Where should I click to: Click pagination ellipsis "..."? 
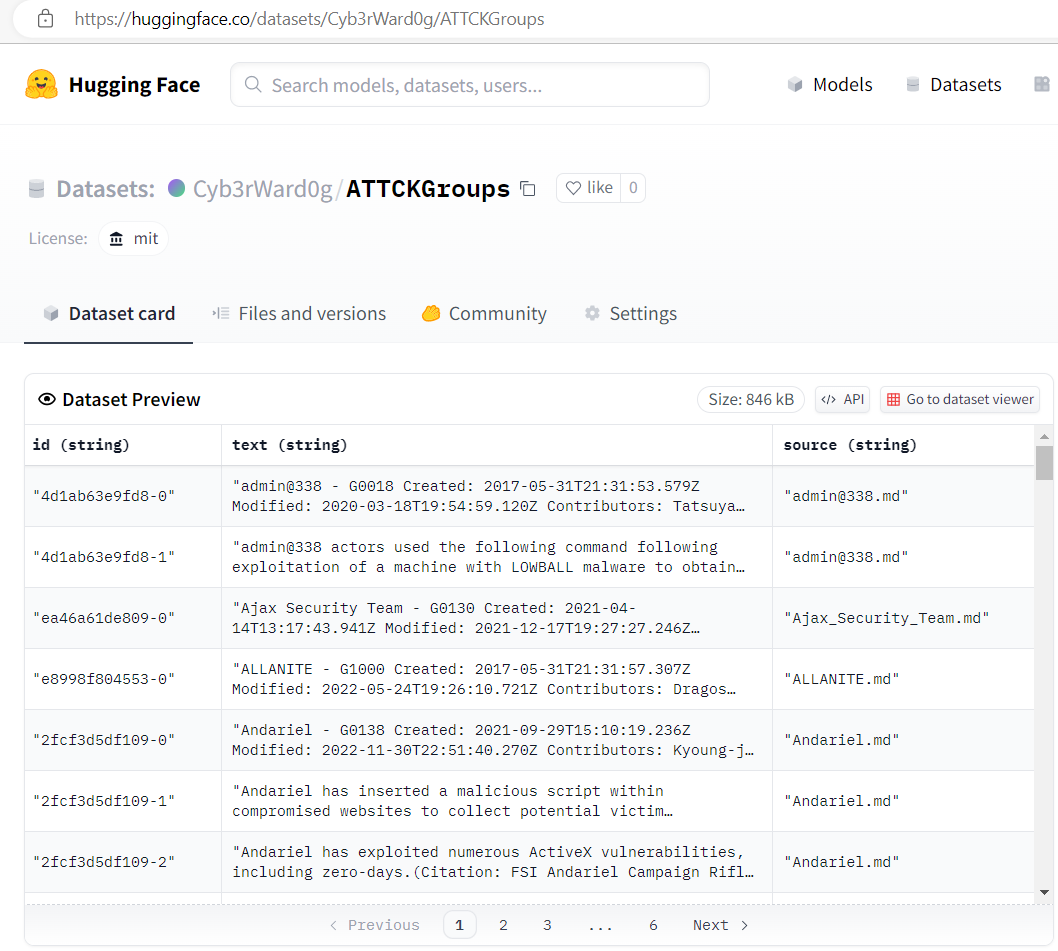tap(600, 925)
